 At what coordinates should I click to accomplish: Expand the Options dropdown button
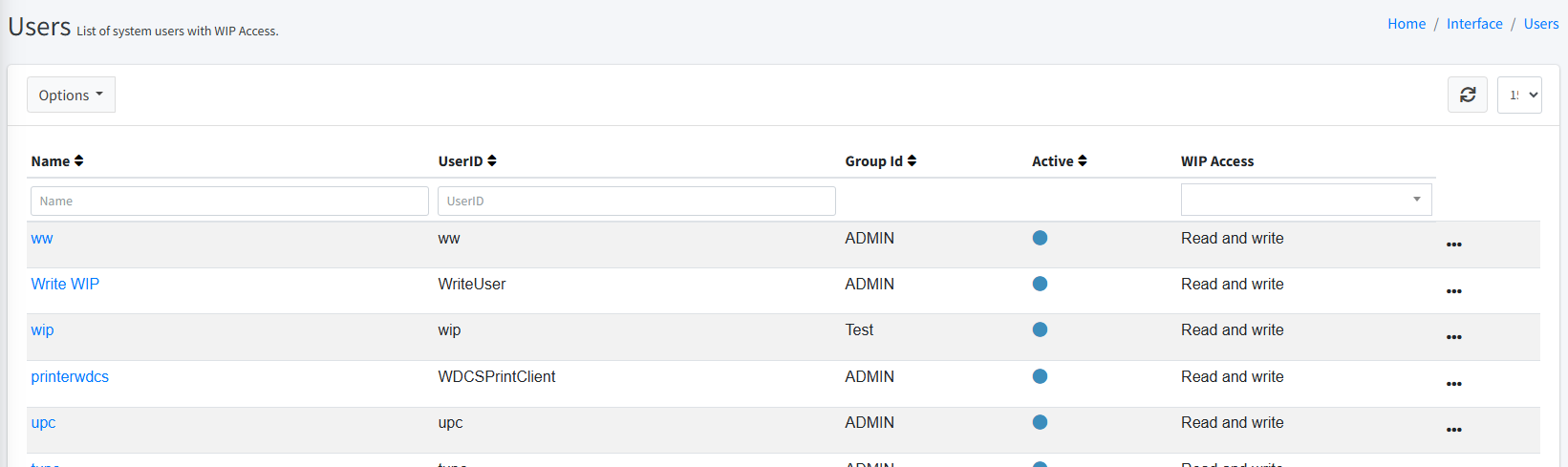pos(71,95)
